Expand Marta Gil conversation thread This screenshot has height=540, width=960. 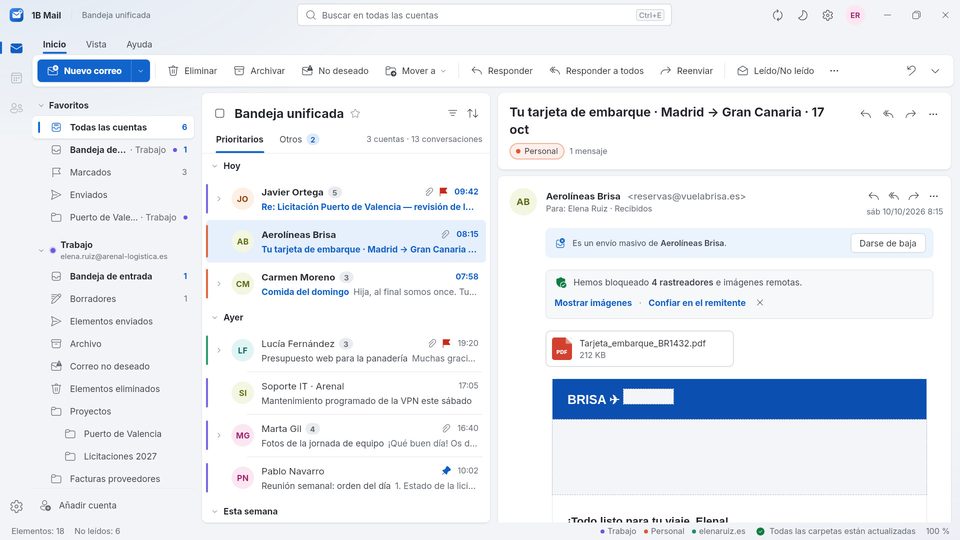click(219, 435)
